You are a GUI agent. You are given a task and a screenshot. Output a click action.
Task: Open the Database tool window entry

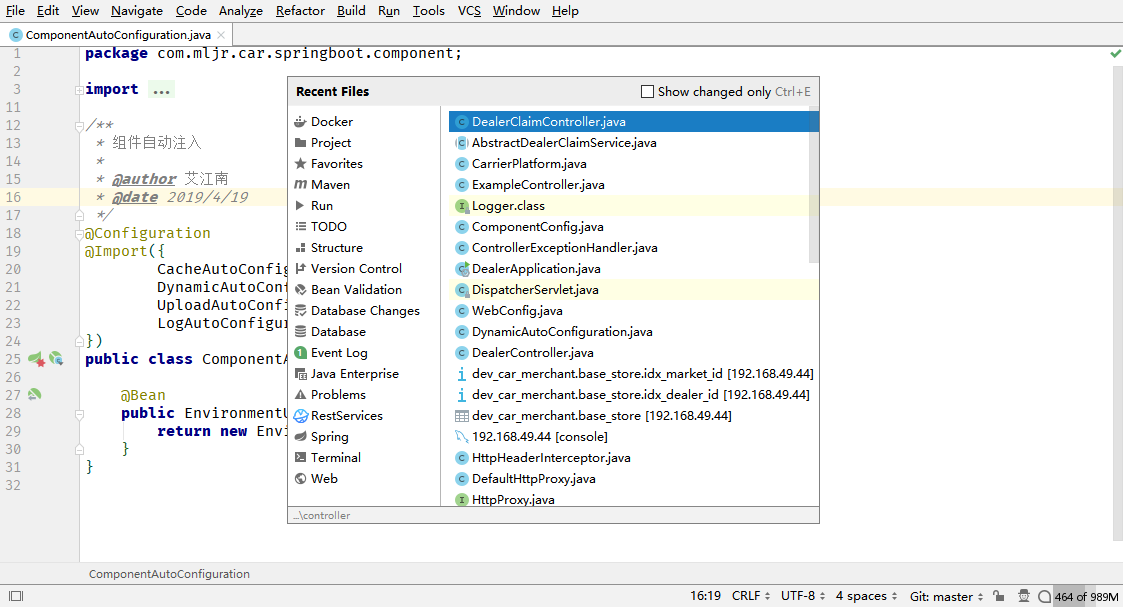tap(337, 332)
